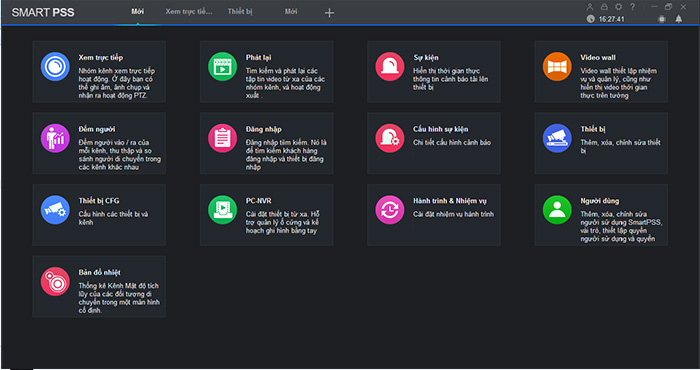
Task: Launch the PC-NVR green icon
Action: [222, 210]
